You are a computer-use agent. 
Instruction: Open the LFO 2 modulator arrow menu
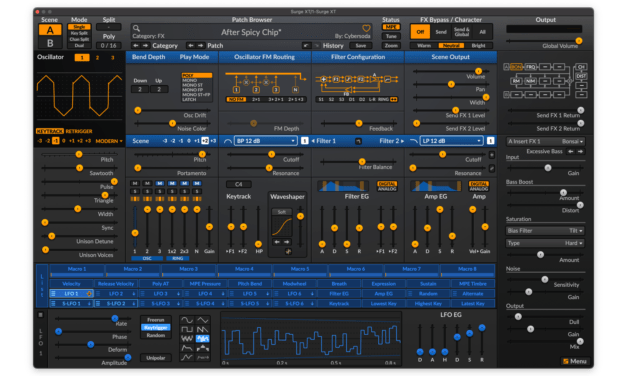pos(134,294)
